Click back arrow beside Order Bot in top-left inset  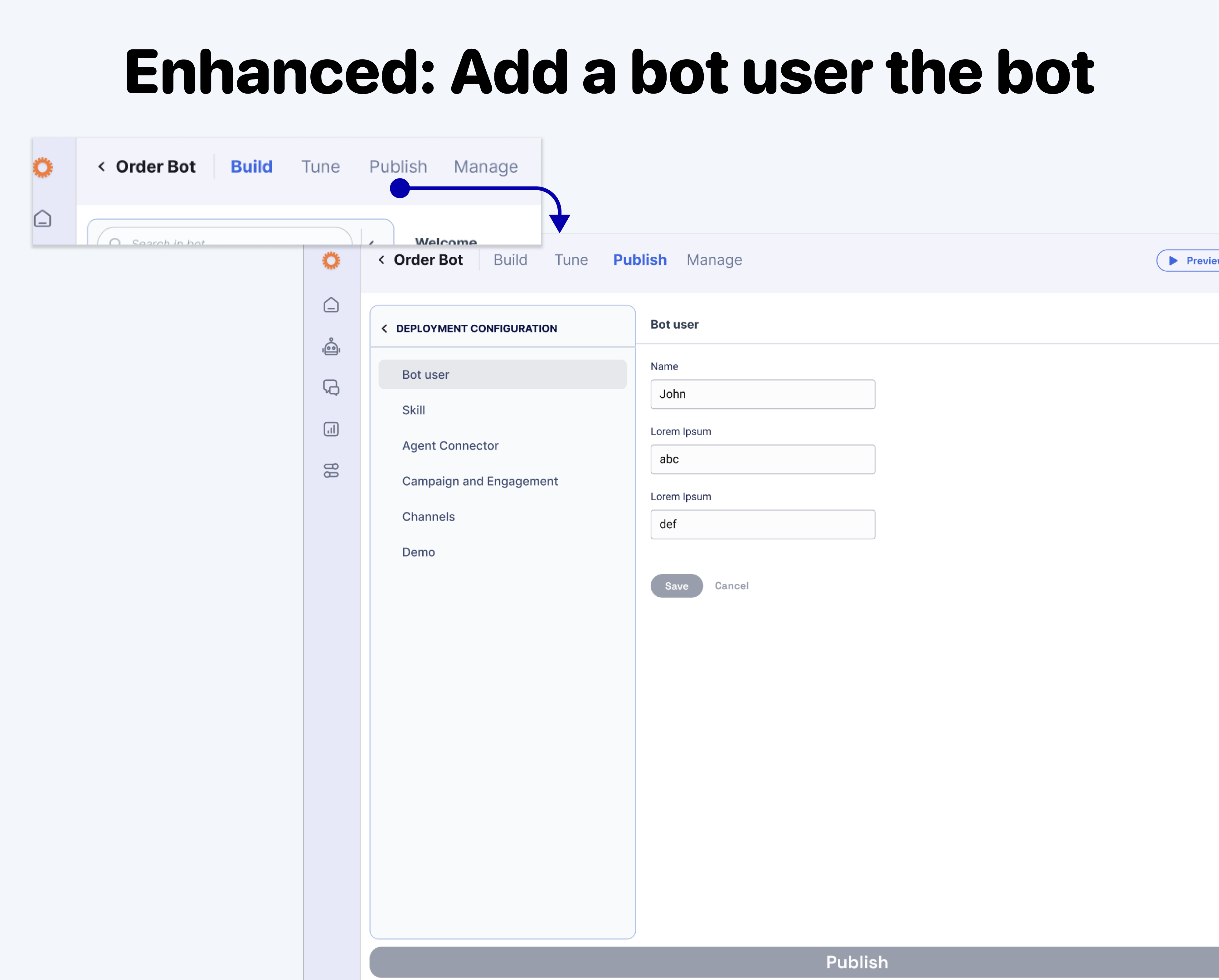(101, 166)
